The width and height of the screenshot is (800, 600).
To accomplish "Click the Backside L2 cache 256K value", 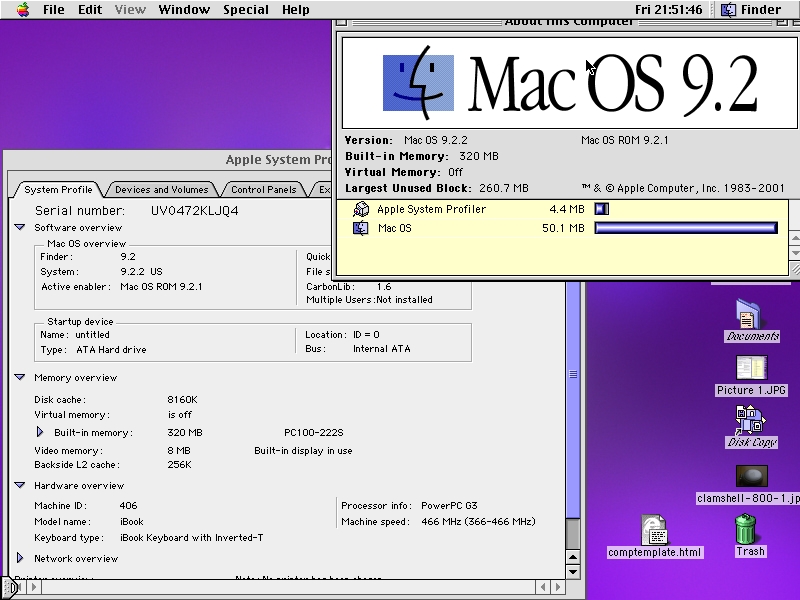I will pyautogui.click(x=179, y=465).
